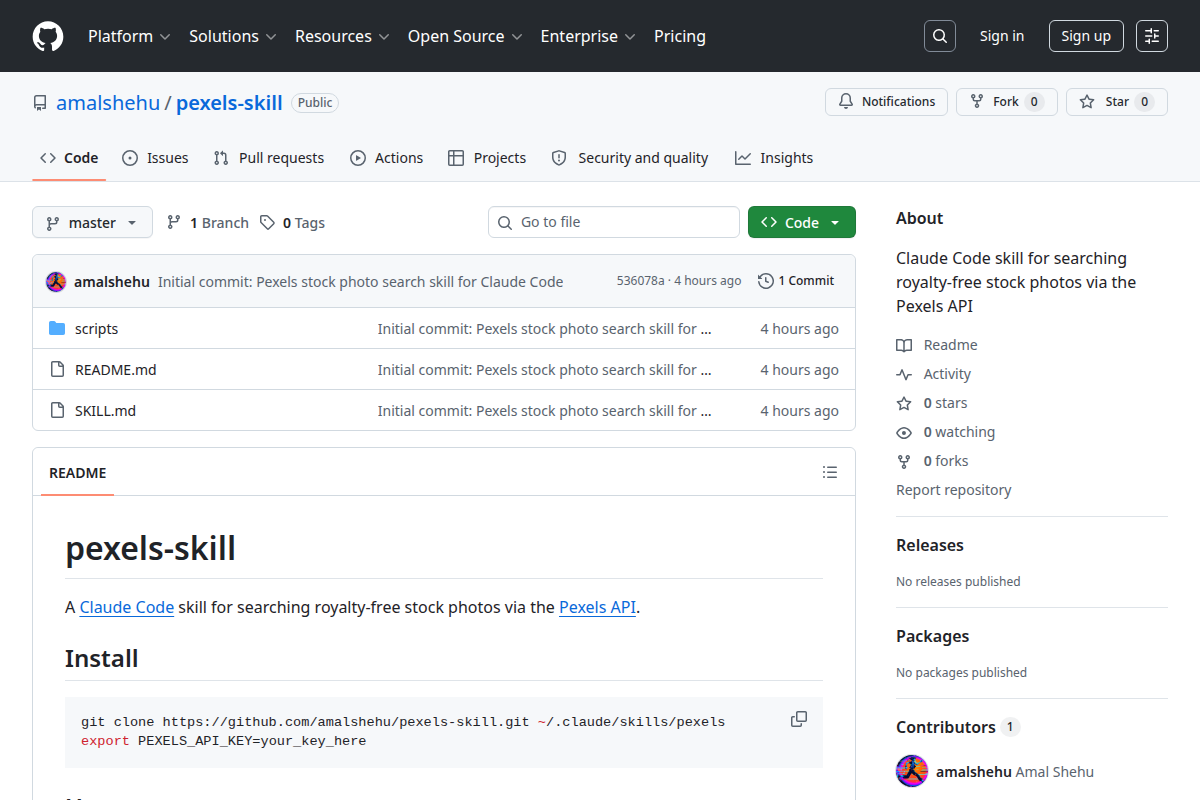Fork this repository
This screenshot has width=1200, height=800.
(1007, 102)
